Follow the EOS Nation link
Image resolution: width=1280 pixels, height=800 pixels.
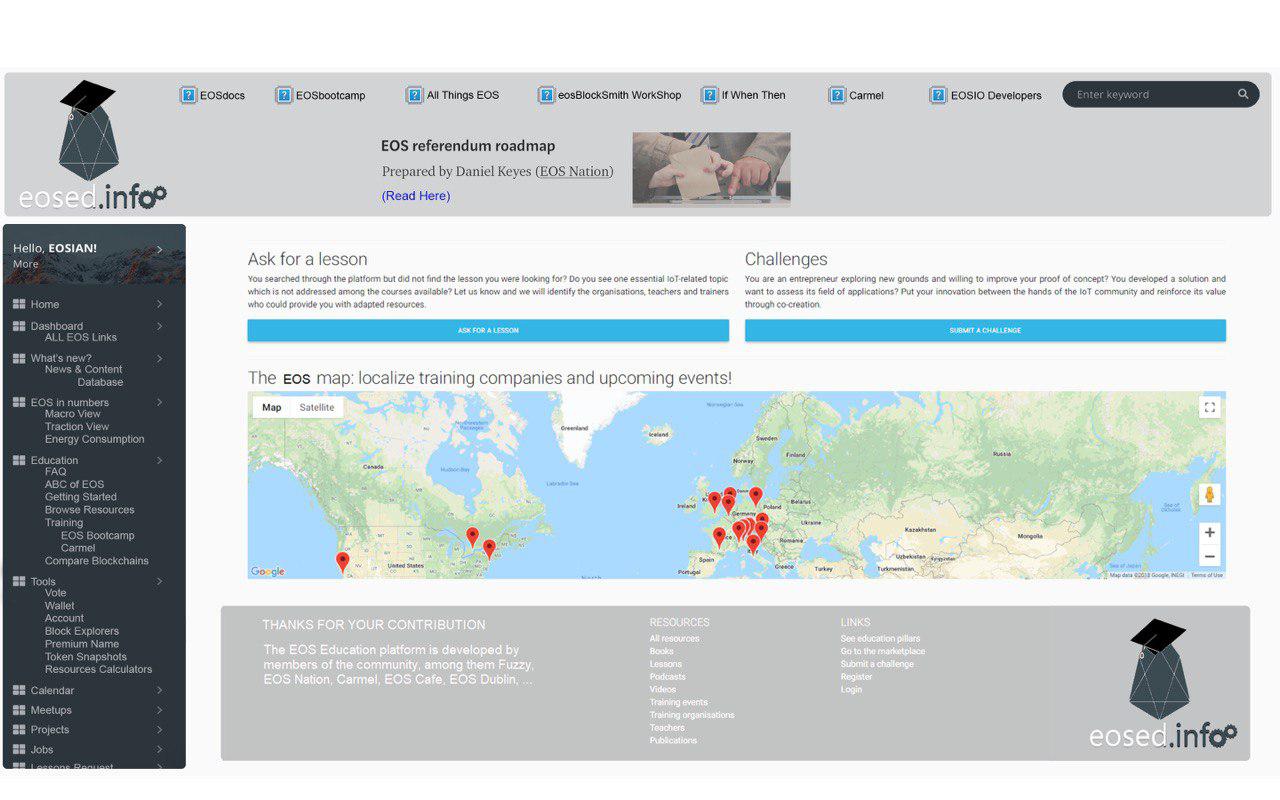click(574, 171)
